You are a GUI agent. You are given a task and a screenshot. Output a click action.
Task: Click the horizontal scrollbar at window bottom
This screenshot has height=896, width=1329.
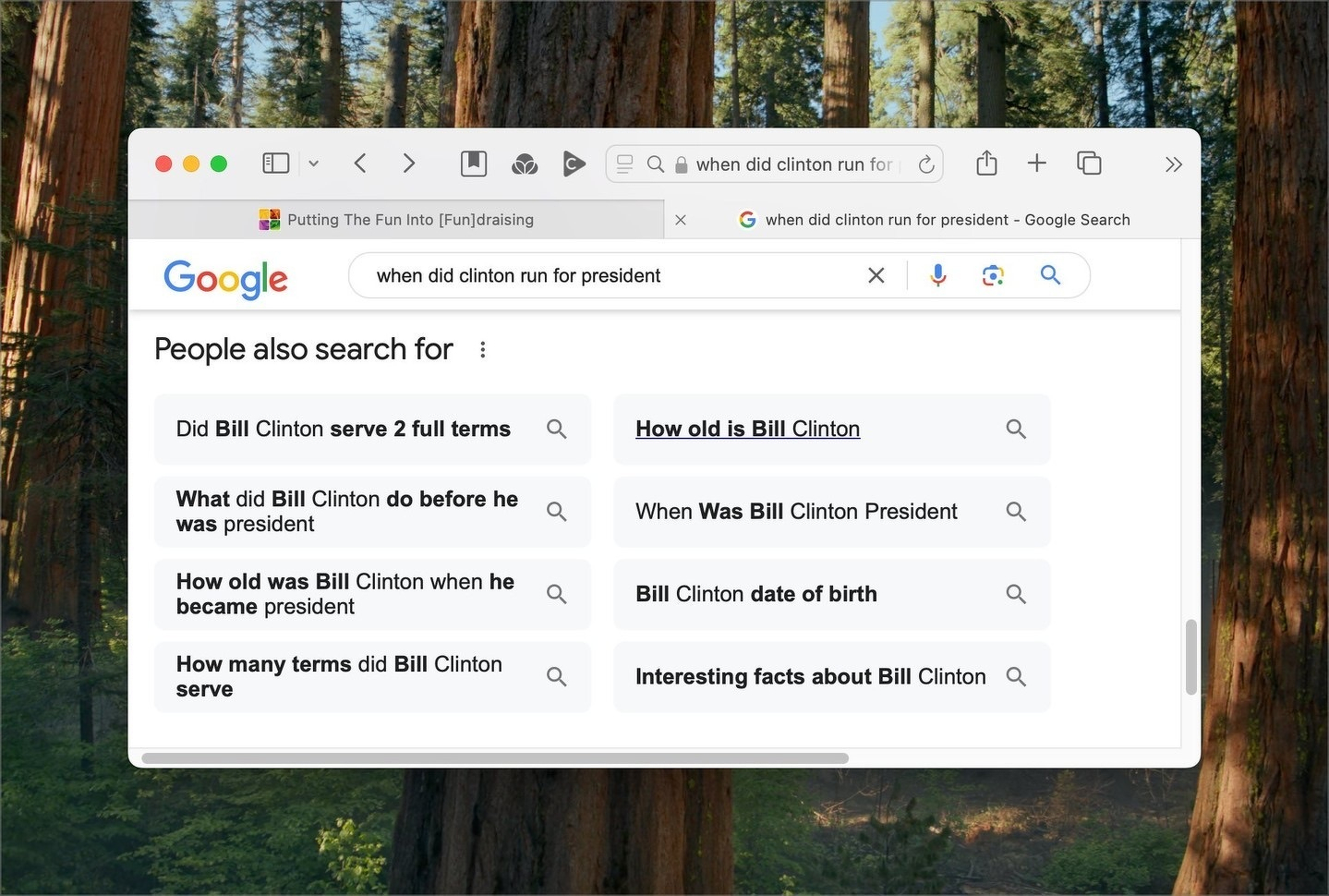(x=494, y=758)
